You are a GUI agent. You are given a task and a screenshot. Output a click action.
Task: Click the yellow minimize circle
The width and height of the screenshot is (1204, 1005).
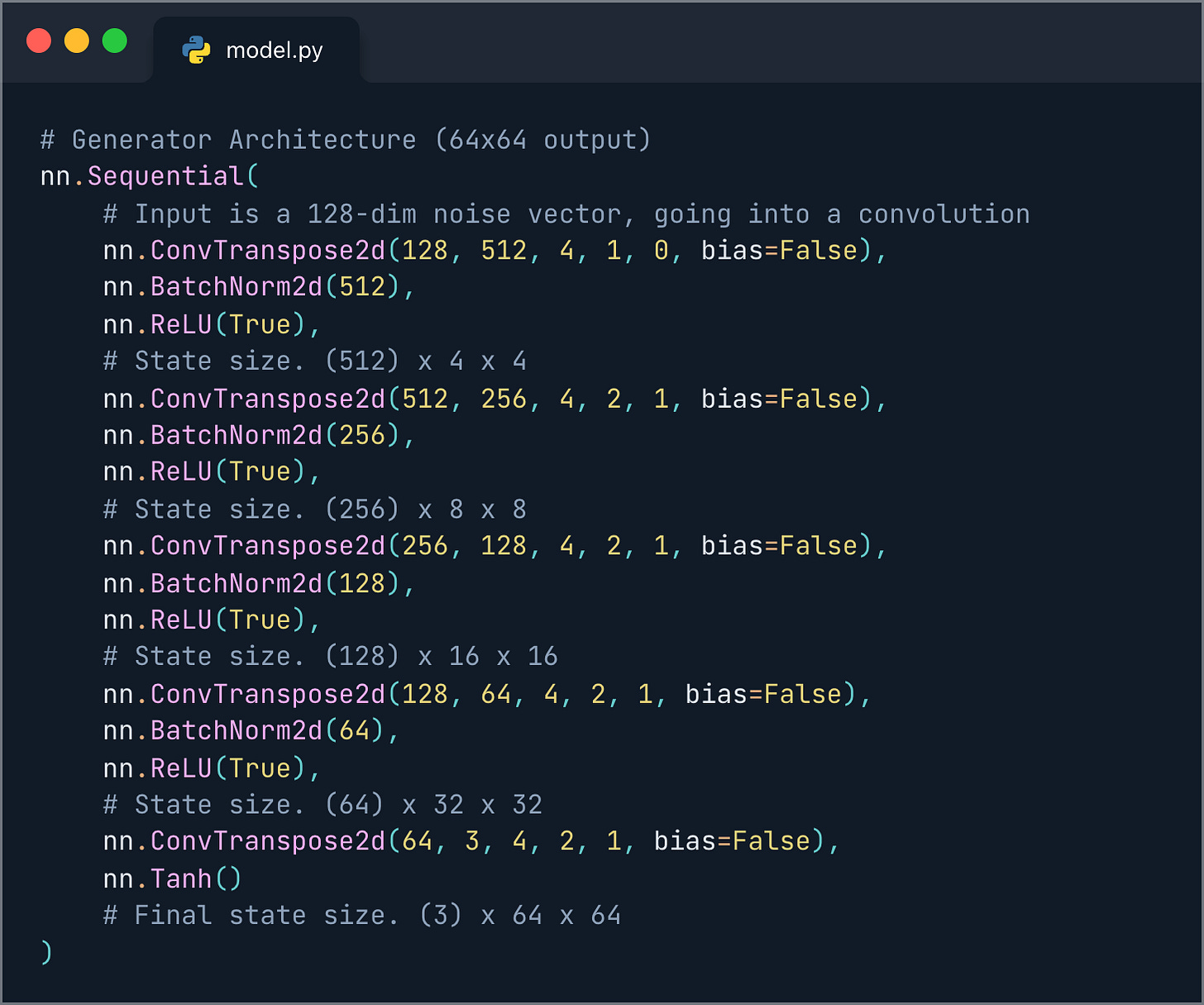pyautogui.click(x=76, y=40)
